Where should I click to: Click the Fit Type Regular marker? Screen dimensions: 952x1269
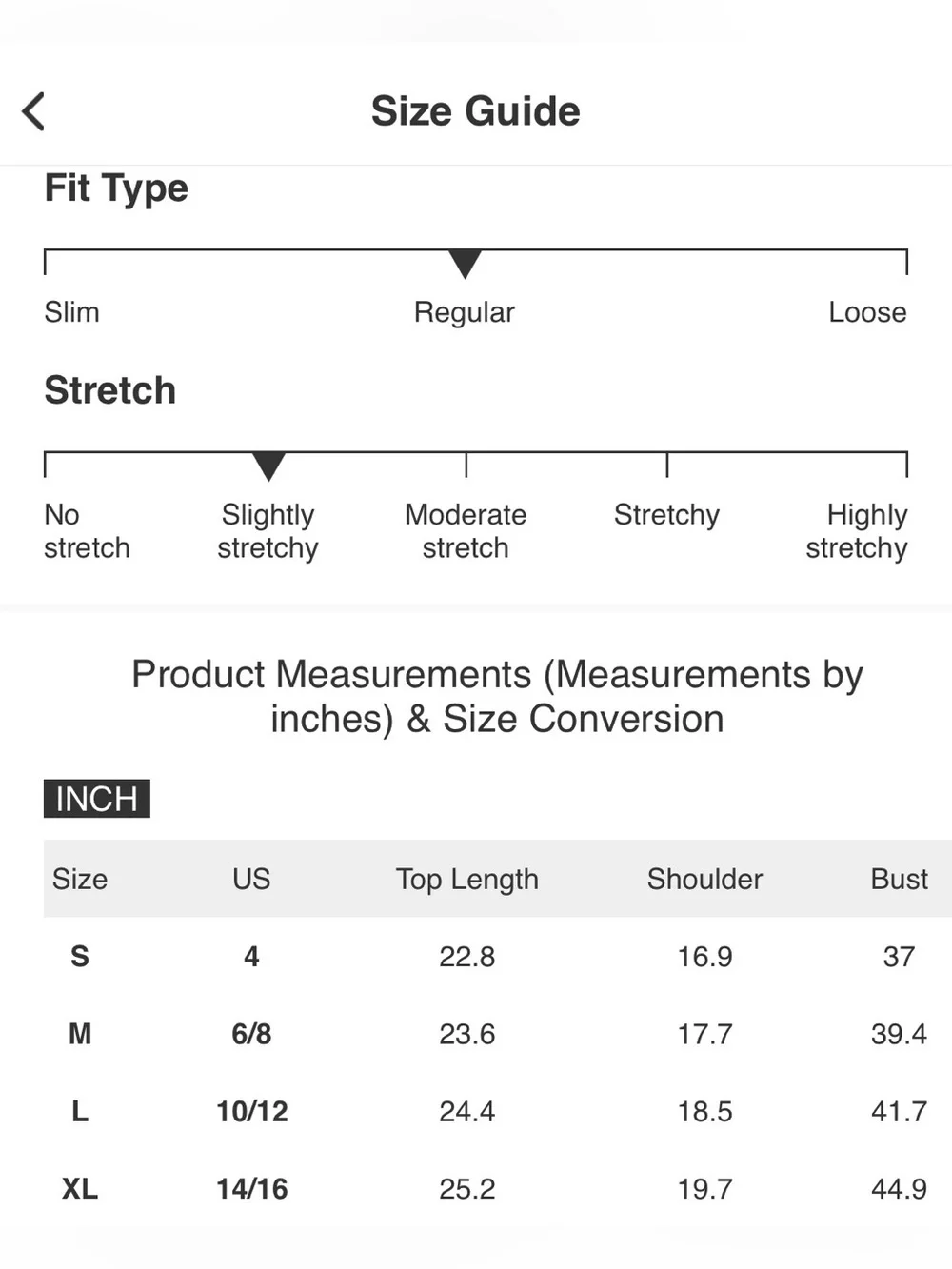(x=465, y=264)
